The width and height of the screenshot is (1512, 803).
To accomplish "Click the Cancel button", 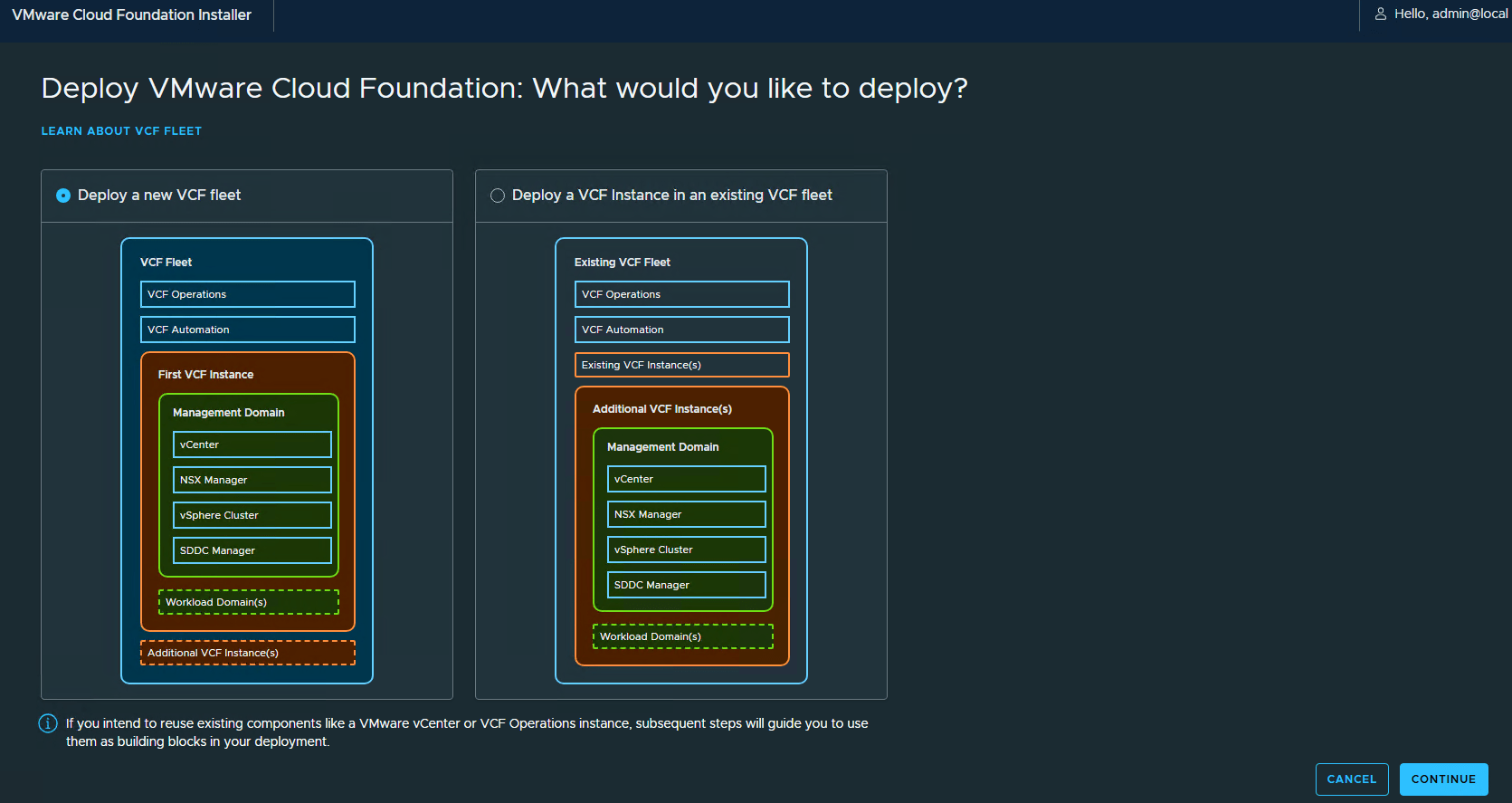I will [1352, 779].
